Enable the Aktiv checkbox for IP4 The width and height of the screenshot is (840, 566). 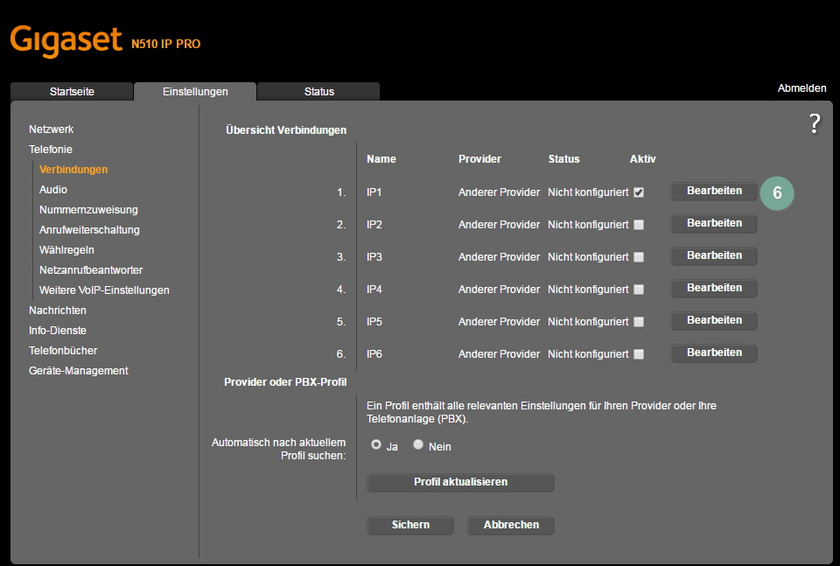tap(639, 290)
